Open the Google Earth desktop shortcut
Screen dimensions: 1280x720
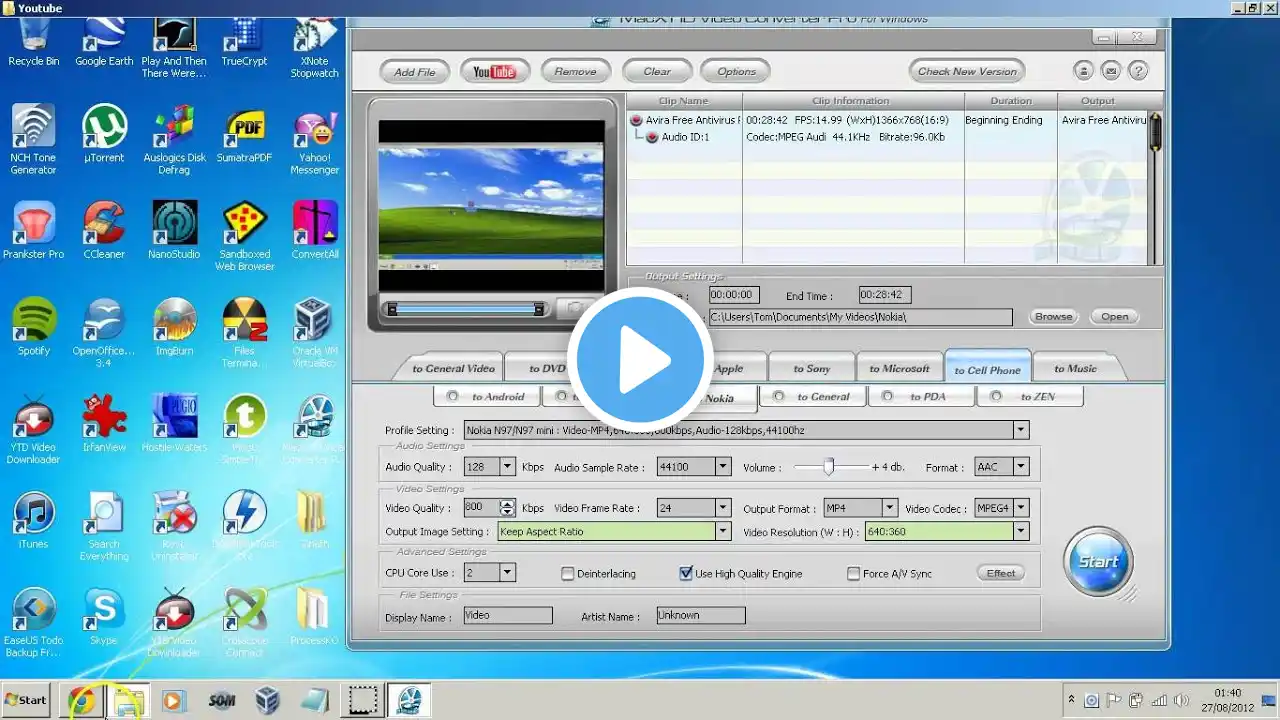[104, 42]
